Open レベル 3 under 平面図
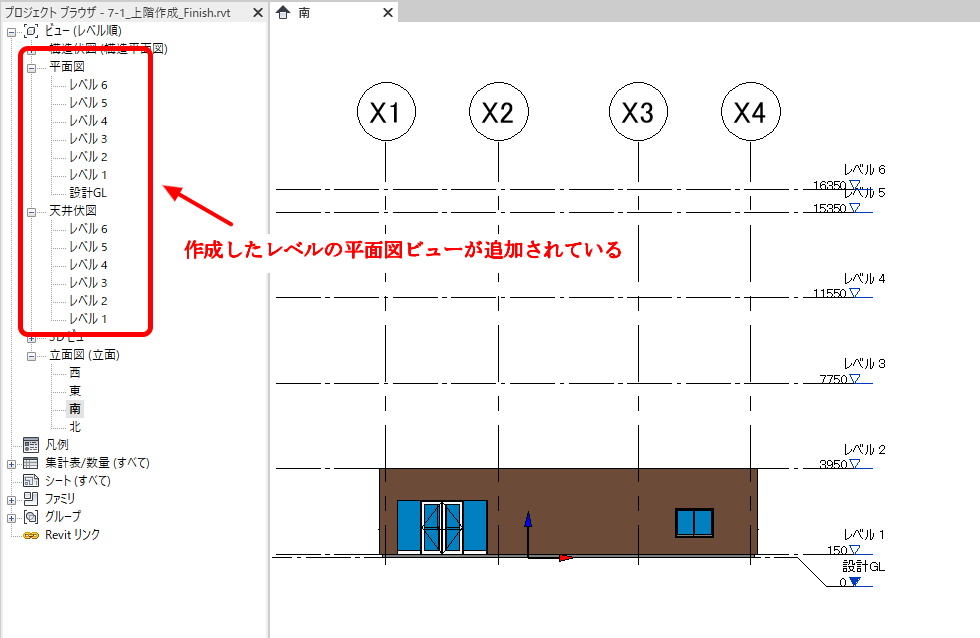The height and width of the screenshot is (638, 980). [x=88, y=139]
